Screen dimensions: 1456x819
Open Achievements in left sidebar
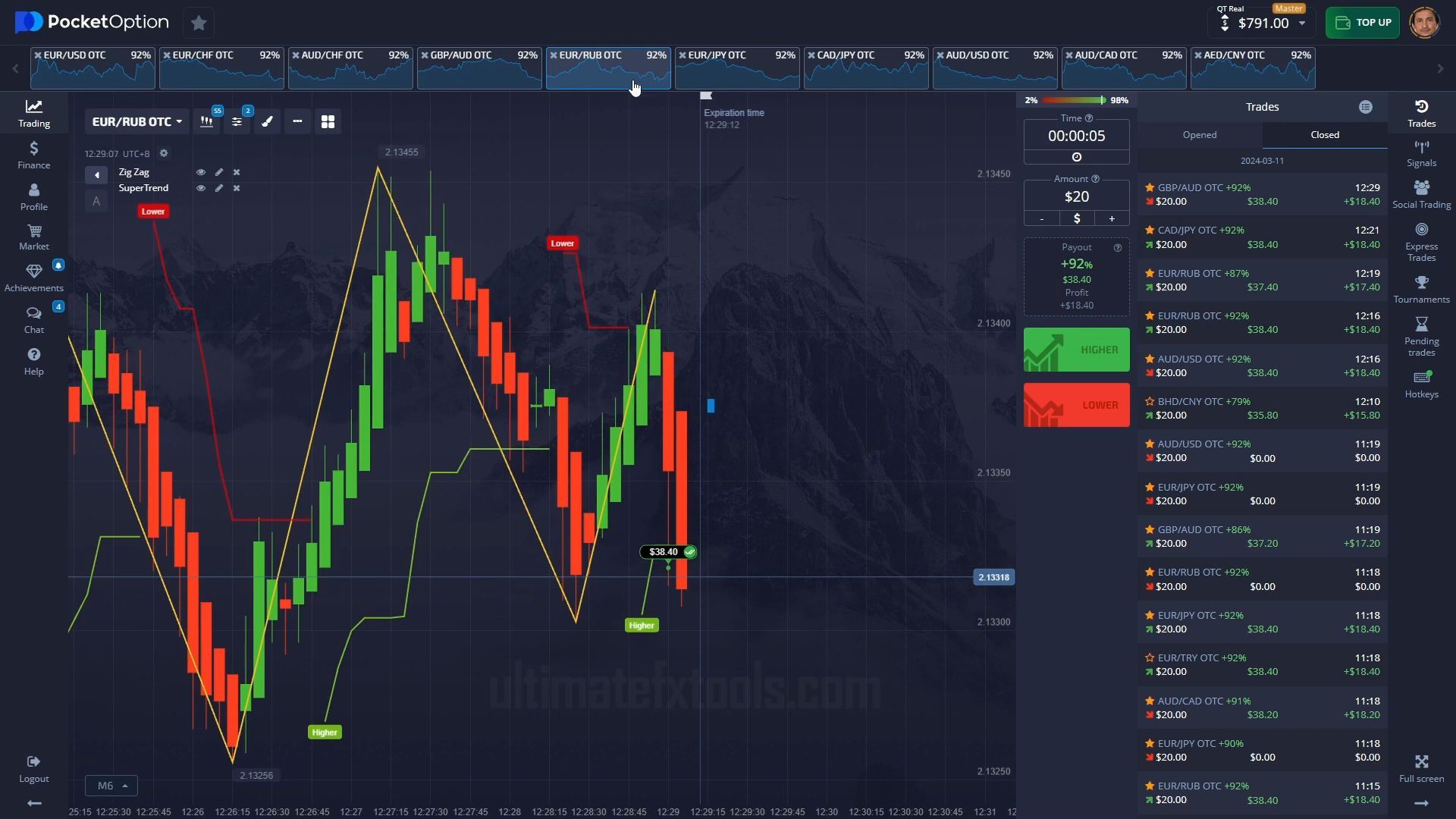[33, 278]
